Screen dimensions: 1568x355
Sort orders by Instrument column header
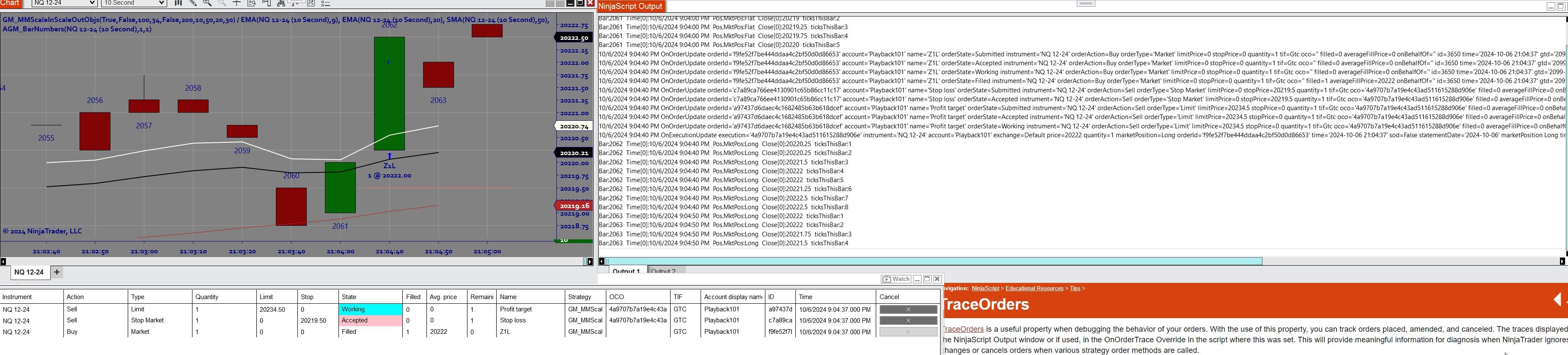pyautogui.click(x=32, y=297)
